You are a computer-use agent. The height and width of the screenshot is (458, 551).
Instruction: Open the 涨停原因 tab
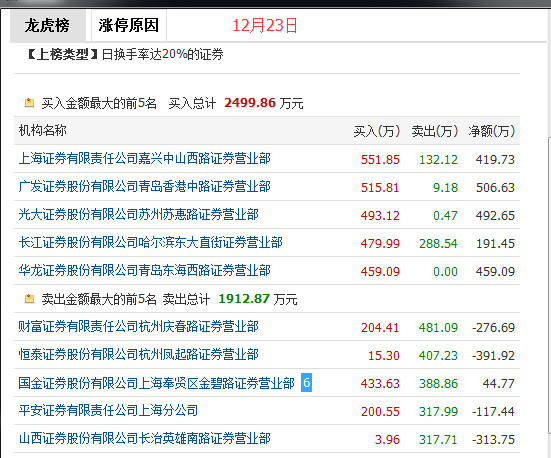coord(129,26)
